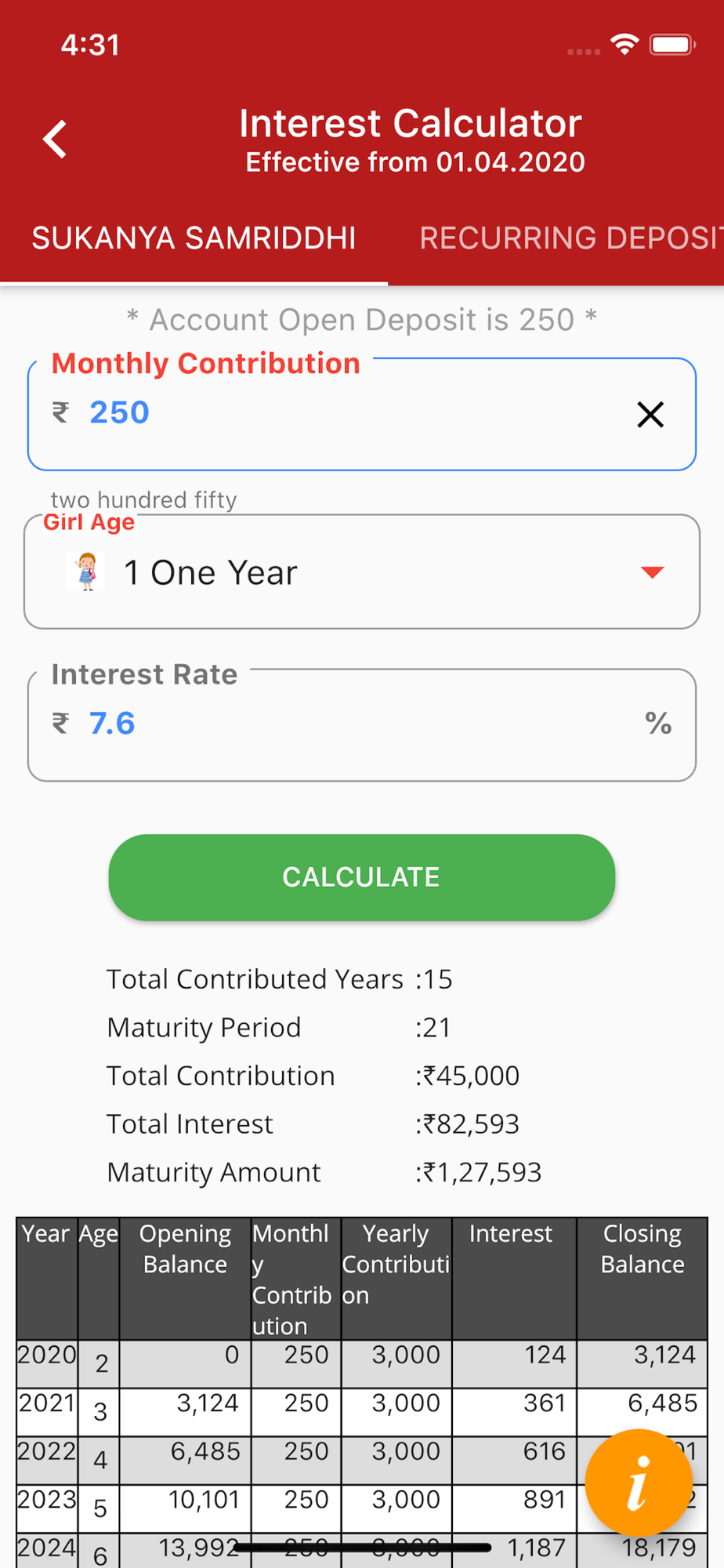The height and width of the screenshot is (1568, 724).
Task: Open the '1 One Year' age selector
Action: (360, 572)
